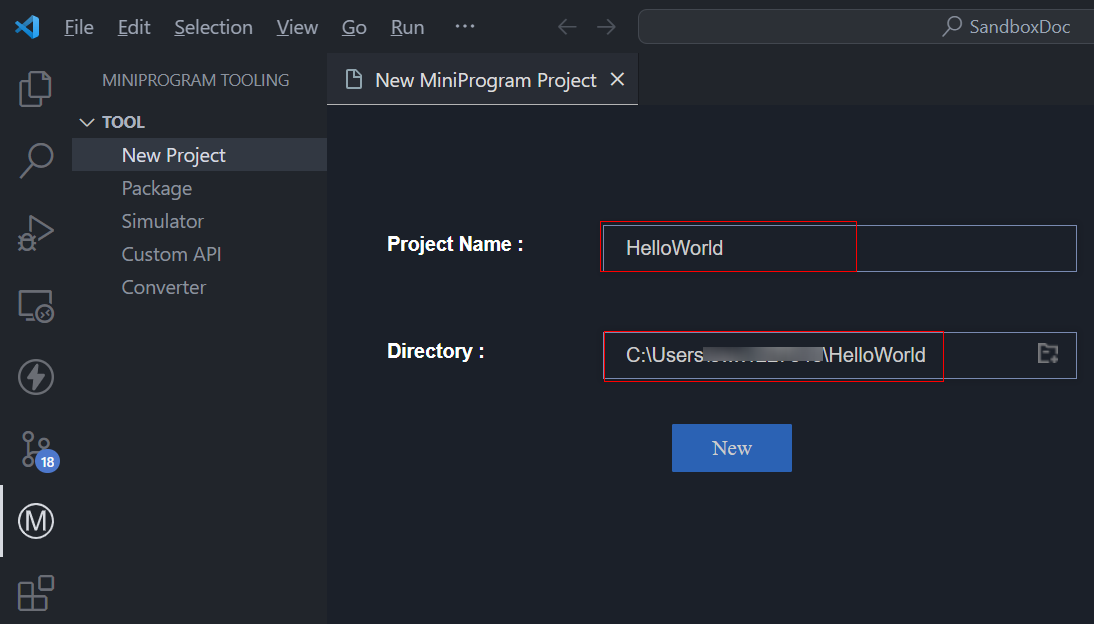The width and height of the screenshot is (1094, 624).
Task: Open Run and Debug view
Action: coord(36,233)
